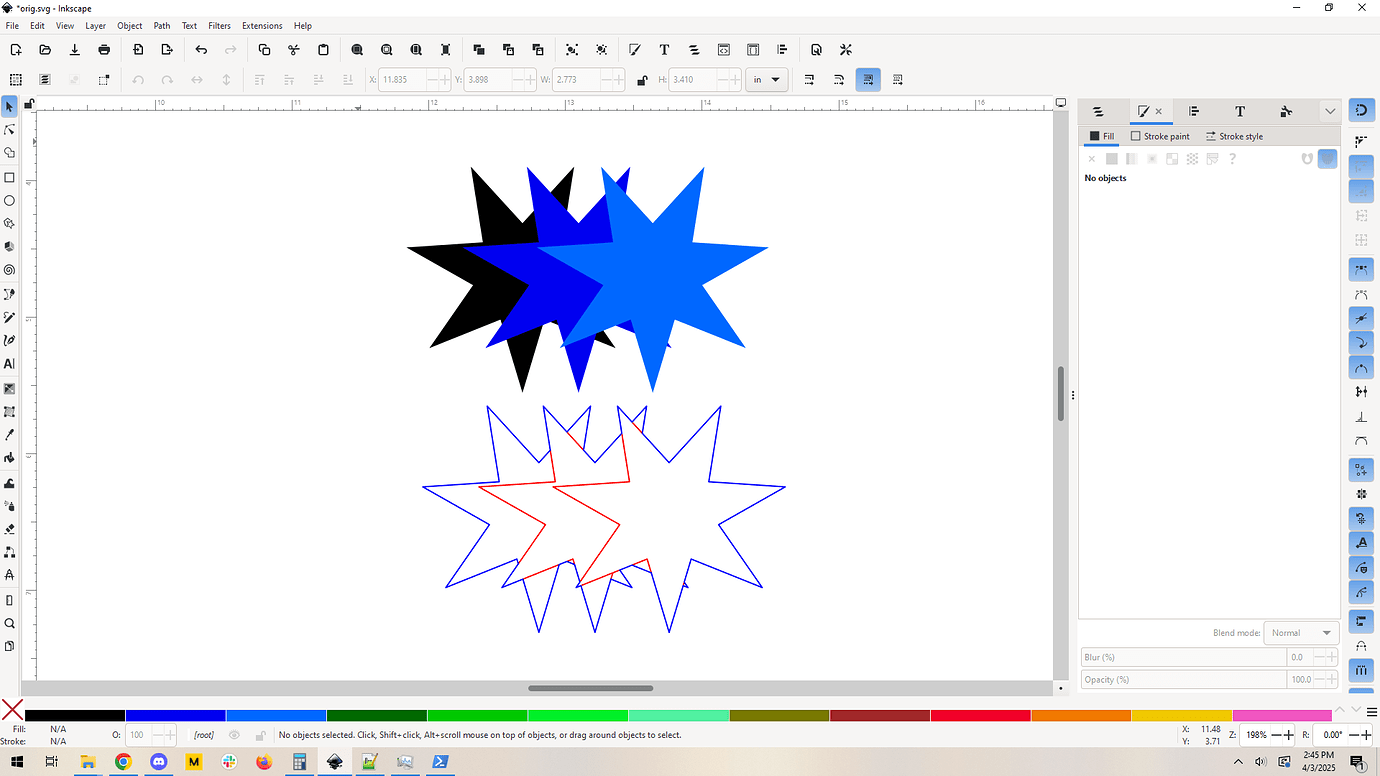The height and width of the screenshot is (776, 1380).
Task: Pick the red swatch from the palette
Action: click(x=978, y=715)
